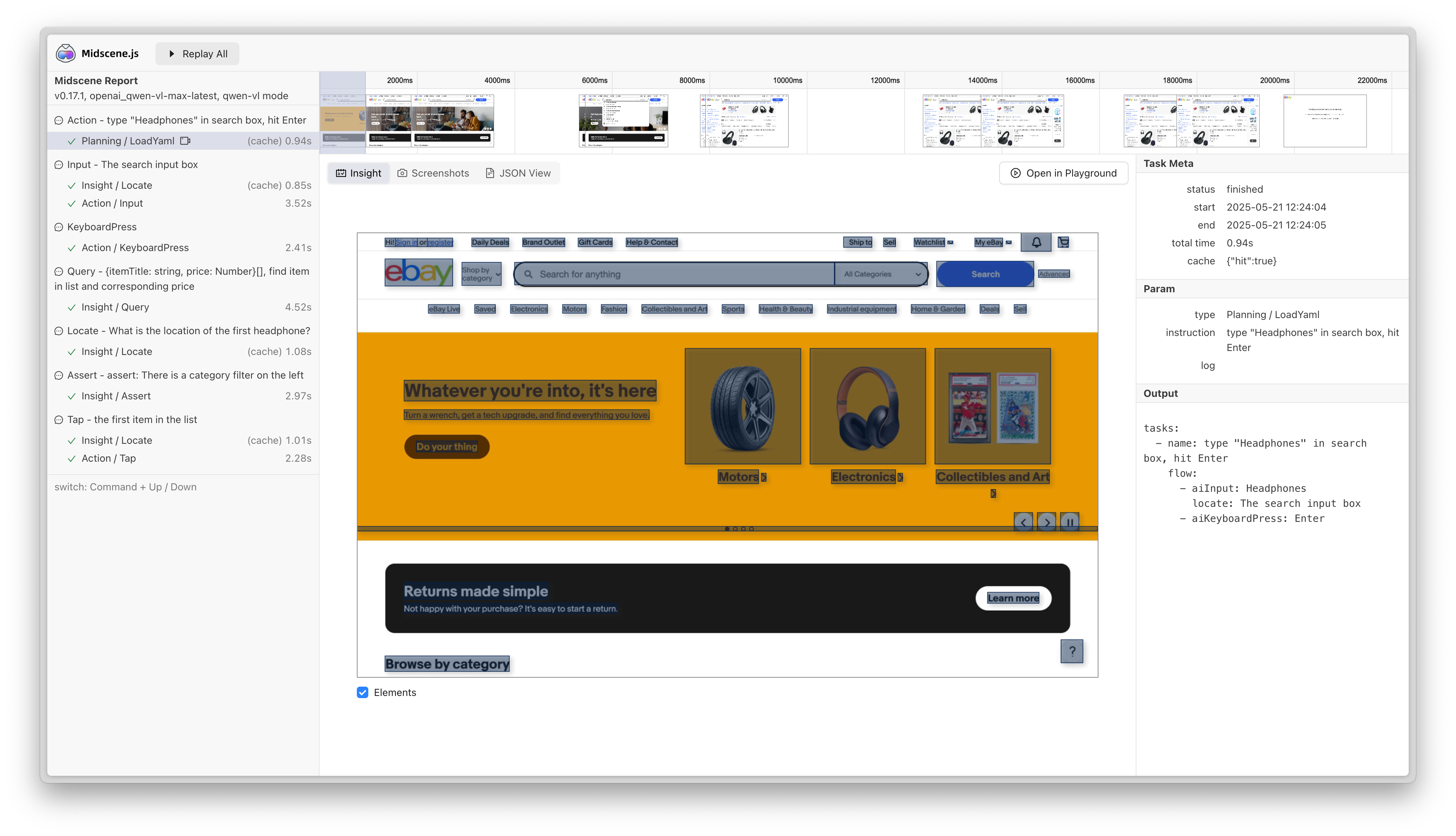1456x836 pixels.
Task: Click the previous slide arrow on banner
Action: pos(1023,522)
